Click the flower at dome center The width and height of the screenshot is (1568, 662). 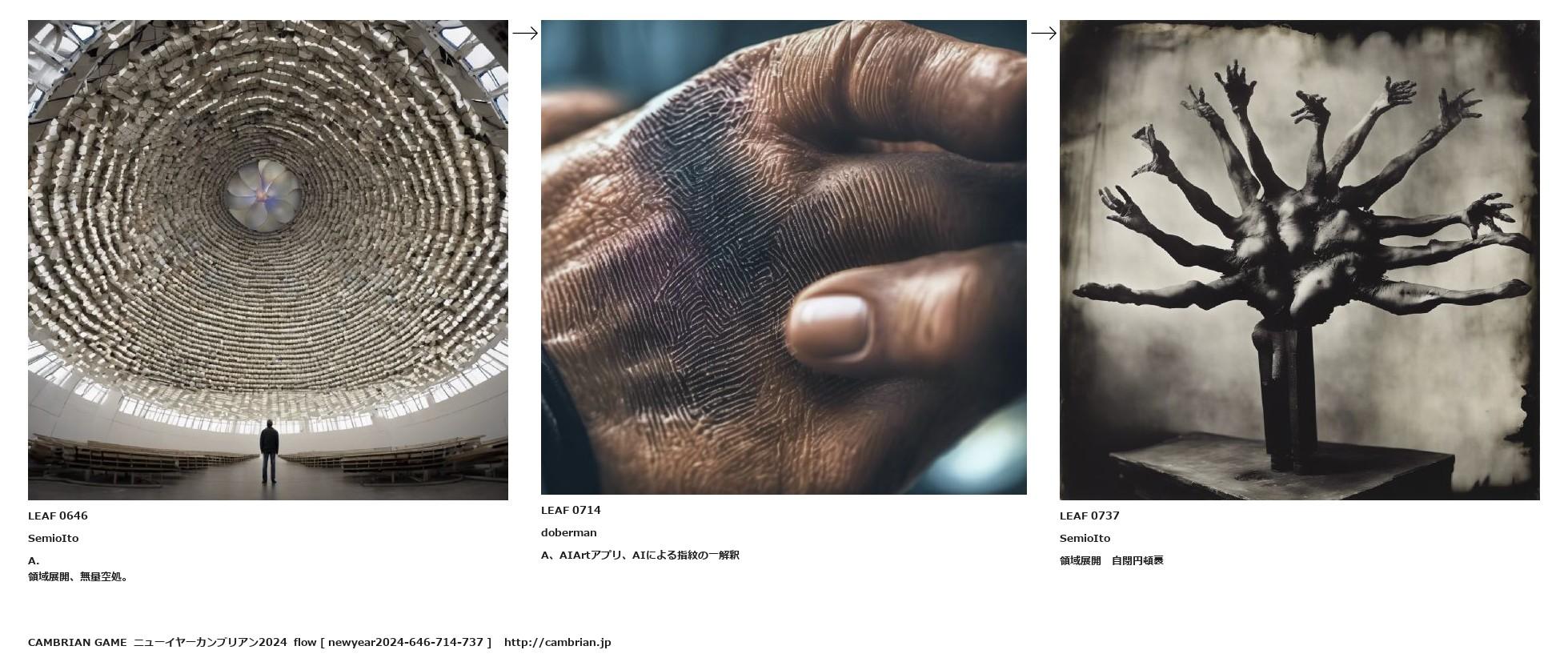[263, 195]
